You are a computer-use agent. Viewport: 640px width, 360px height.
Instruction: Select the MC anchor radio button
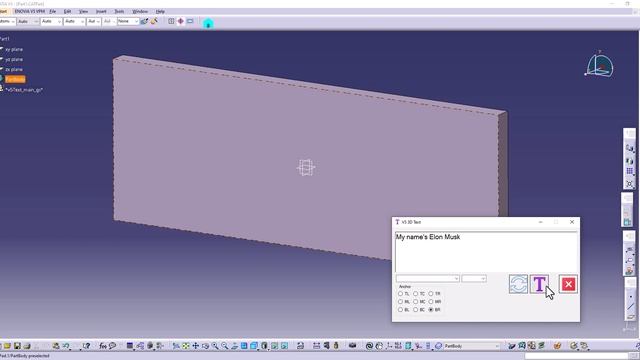[x=416, y=302]
